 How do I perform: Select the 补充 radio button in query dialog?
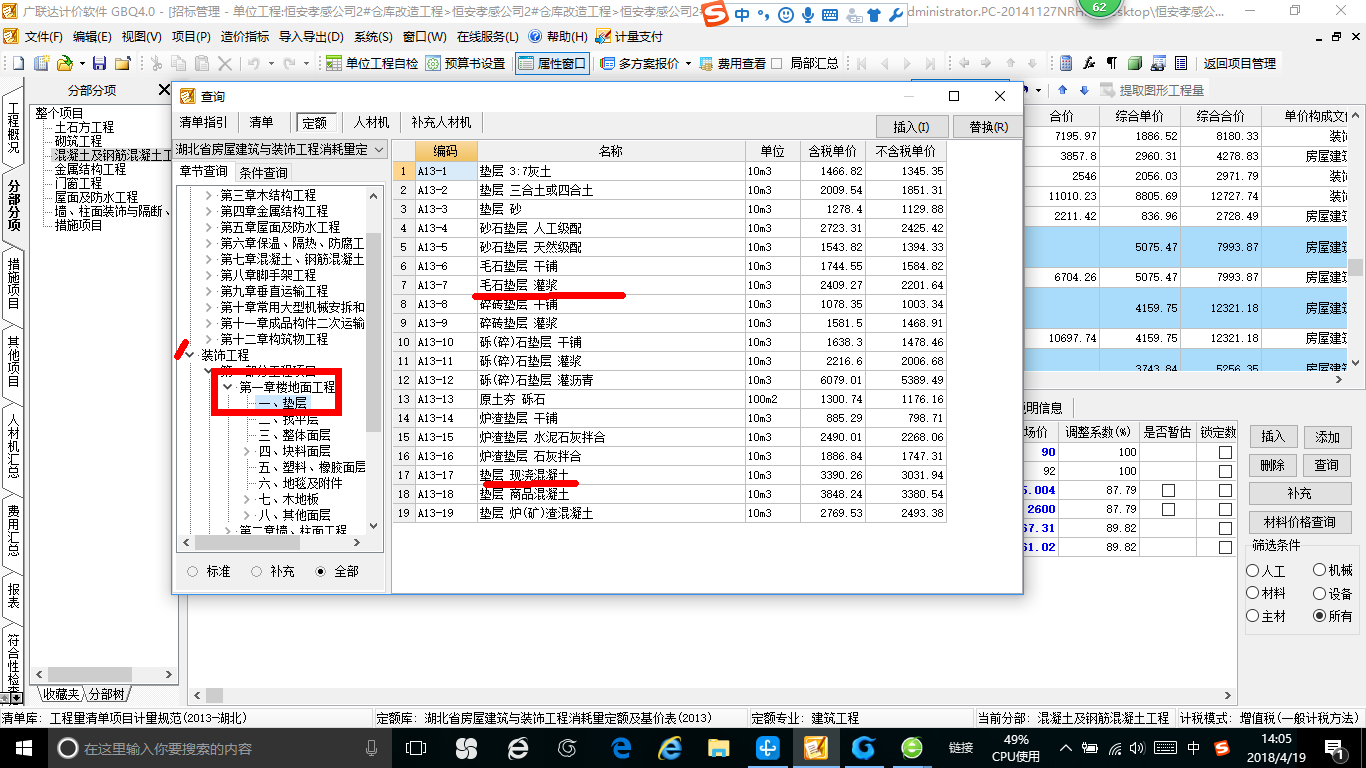[x=257, y=571]
